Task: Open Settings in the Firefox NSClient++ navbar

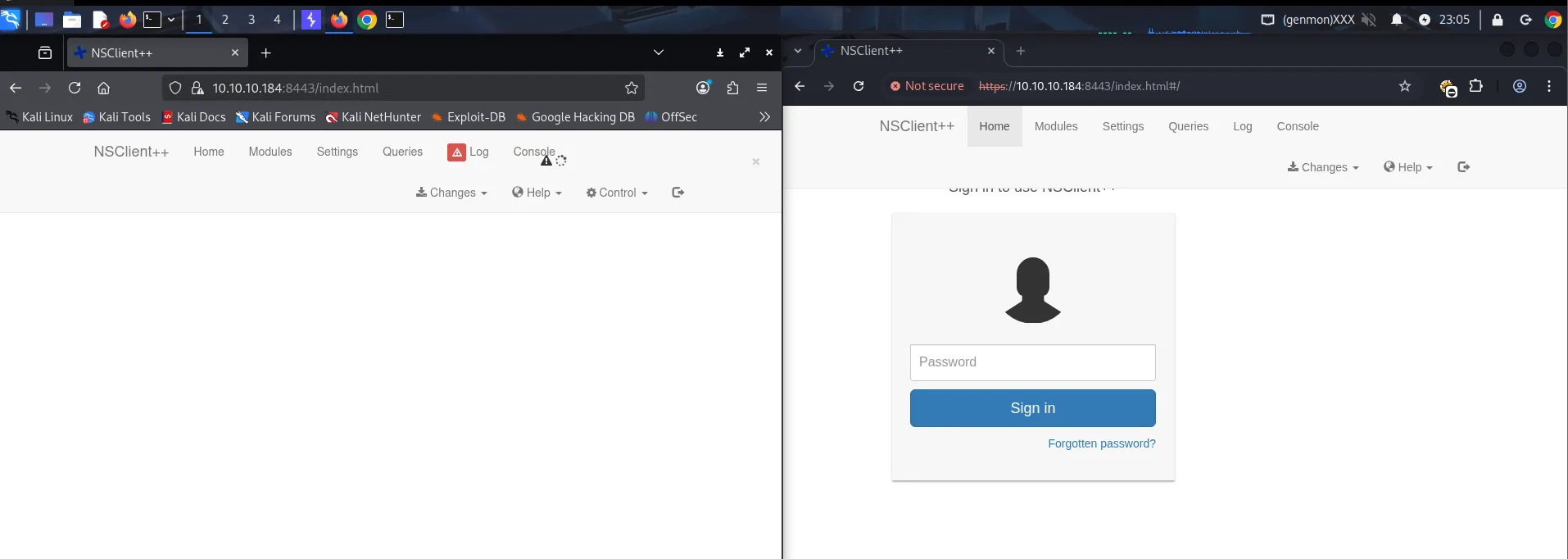Action: tap(338, 152)
